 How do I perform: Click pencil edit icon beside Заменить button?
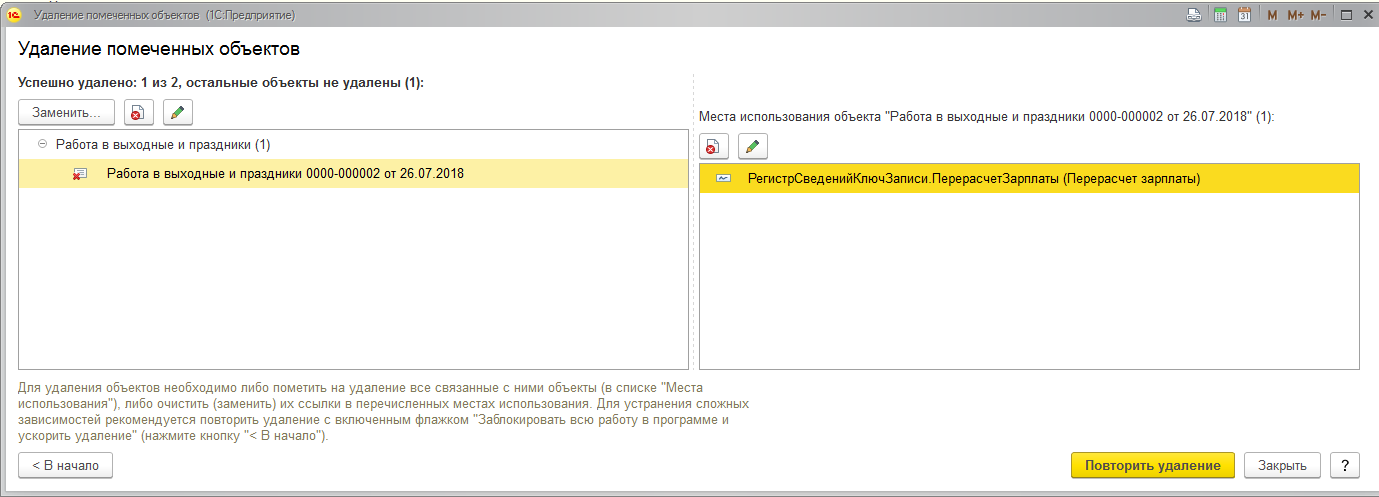pyautogui.click(x=177, y=113)
